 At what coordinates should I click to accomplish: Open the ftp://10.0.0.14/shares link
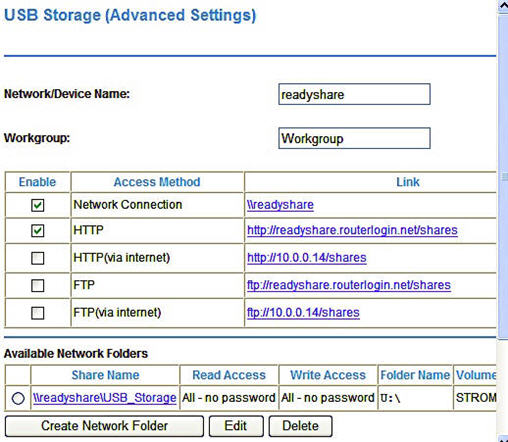click(303, 313)
